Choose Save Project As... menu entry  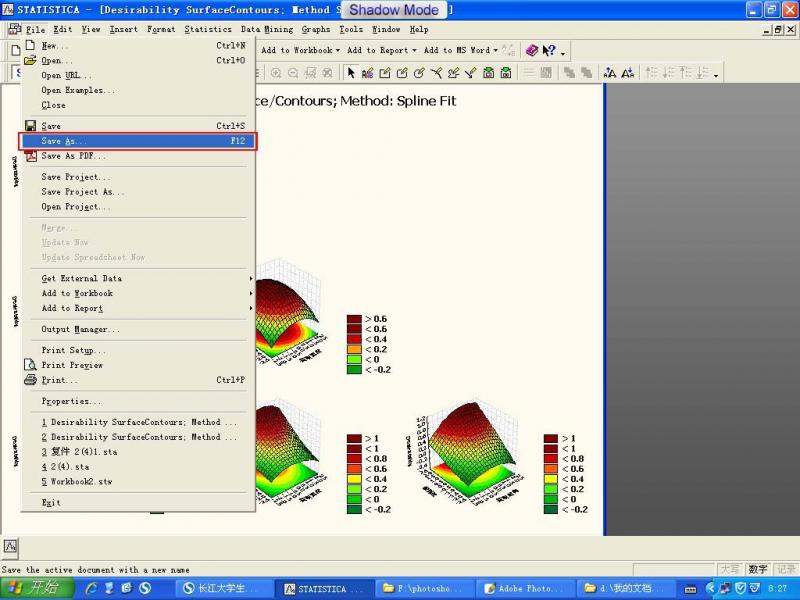(x=138, y=191)
